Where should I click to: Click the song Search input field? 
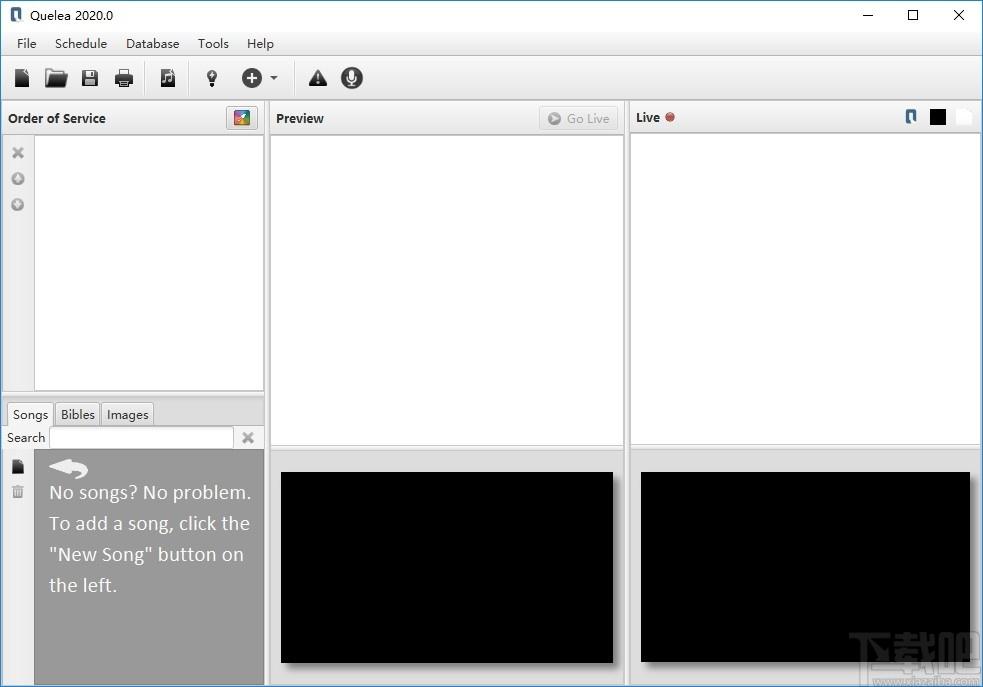(x=142, y=438)
